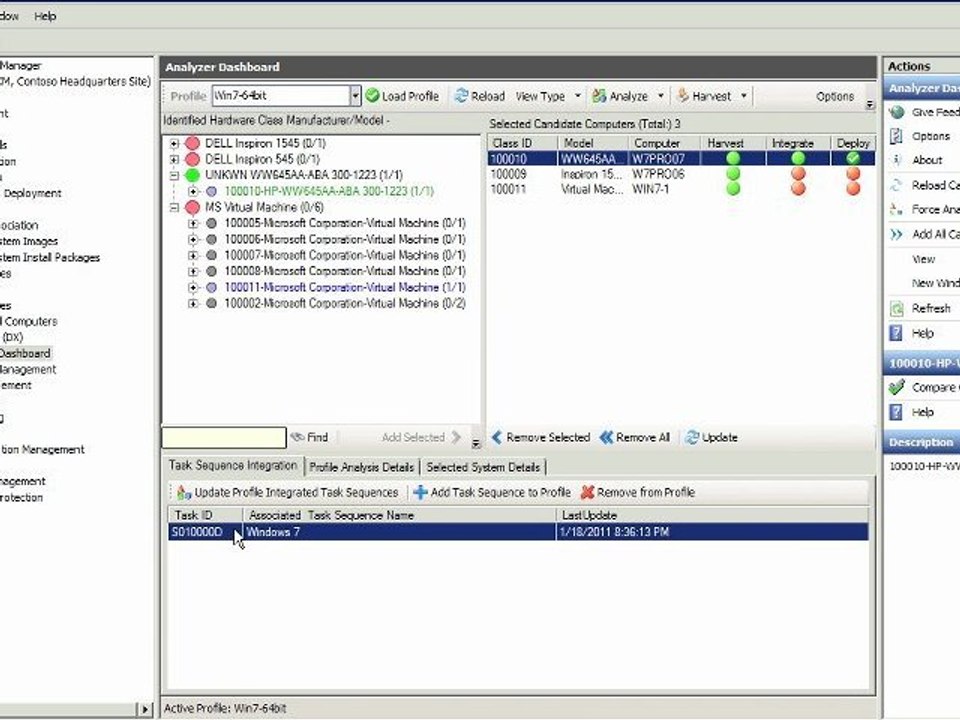Click the Reload toolbar icon

click(x=462, y=96)
